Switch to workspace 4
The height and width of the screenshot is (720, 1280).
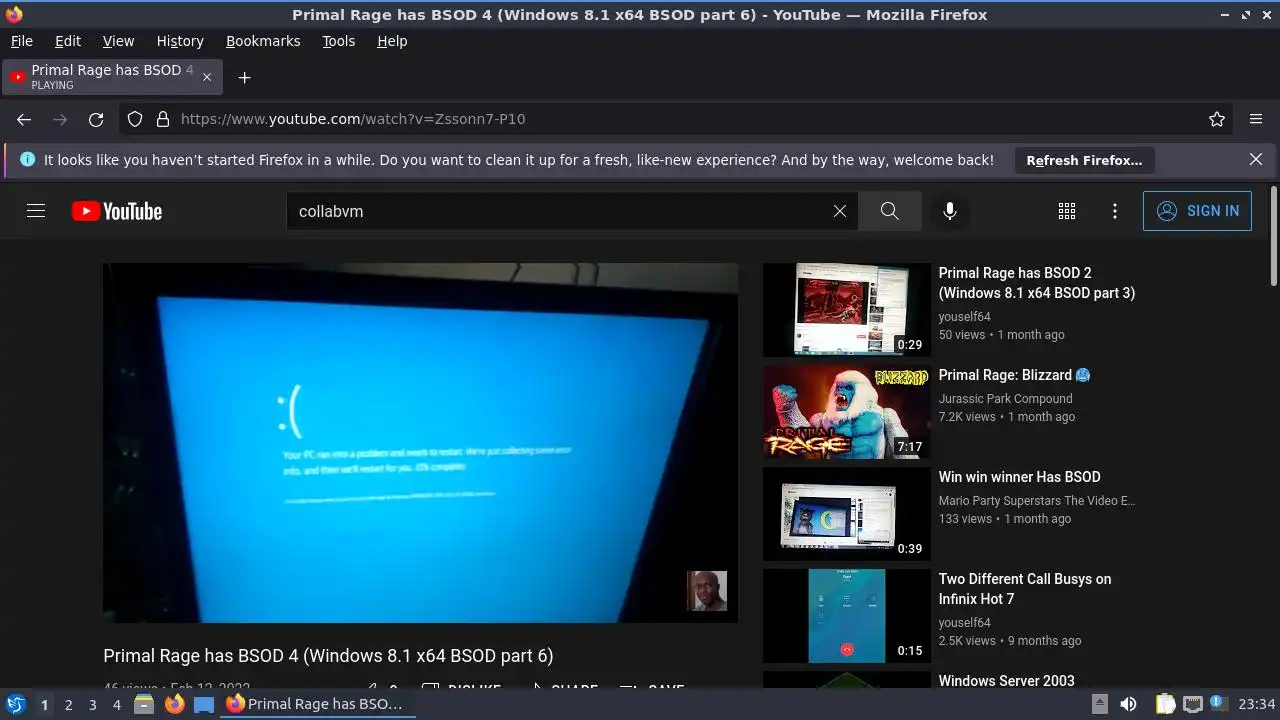point(116,704)
